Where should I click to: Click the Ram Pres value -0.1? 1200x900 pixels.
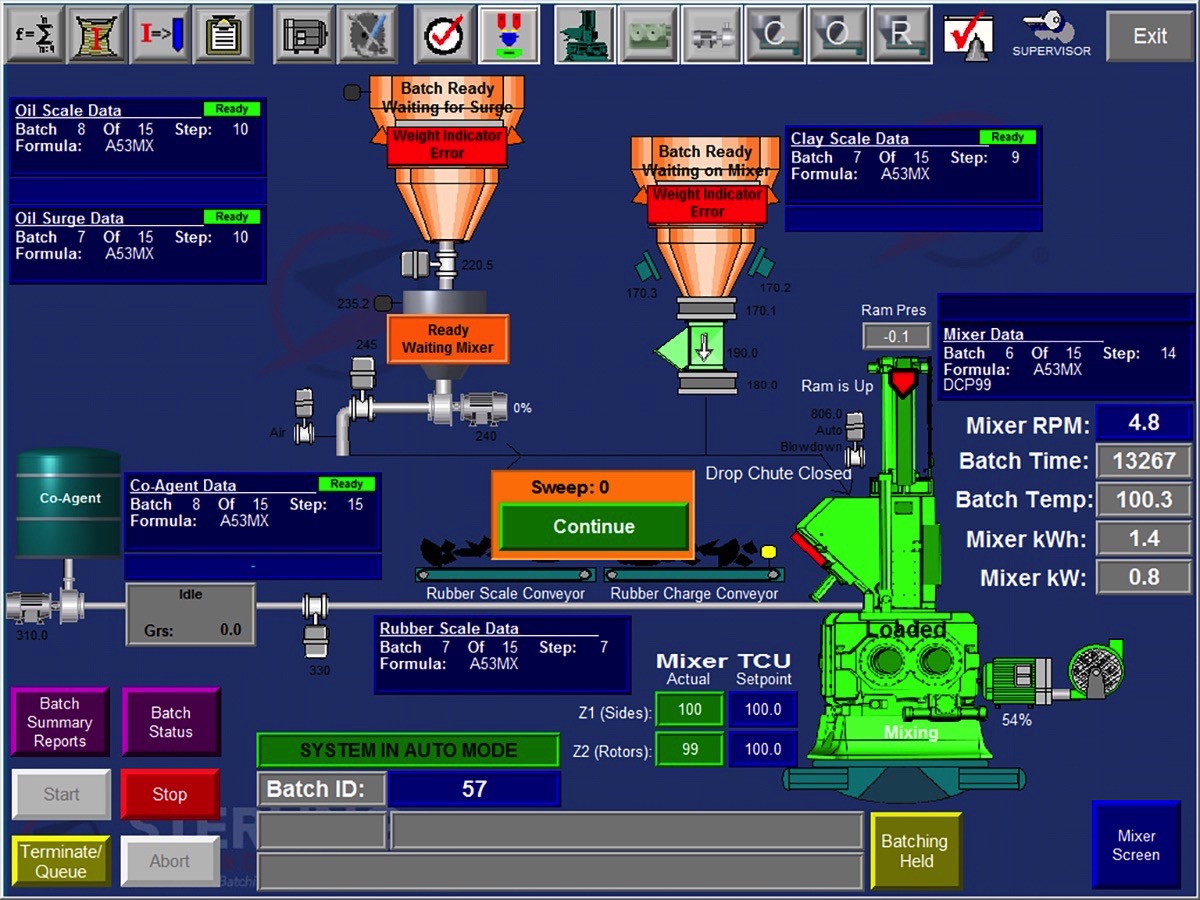tap(897, 336)
